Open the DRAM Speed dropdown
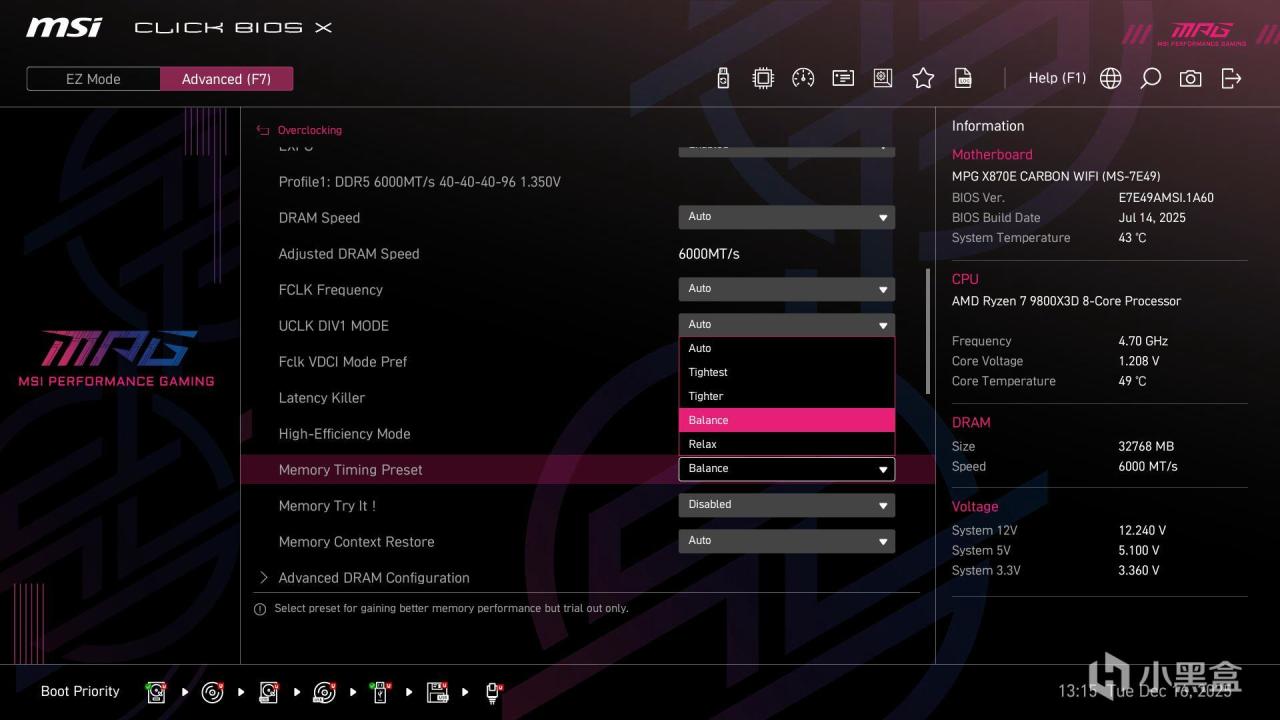1280x720 pixels. (x=786, y=217)
